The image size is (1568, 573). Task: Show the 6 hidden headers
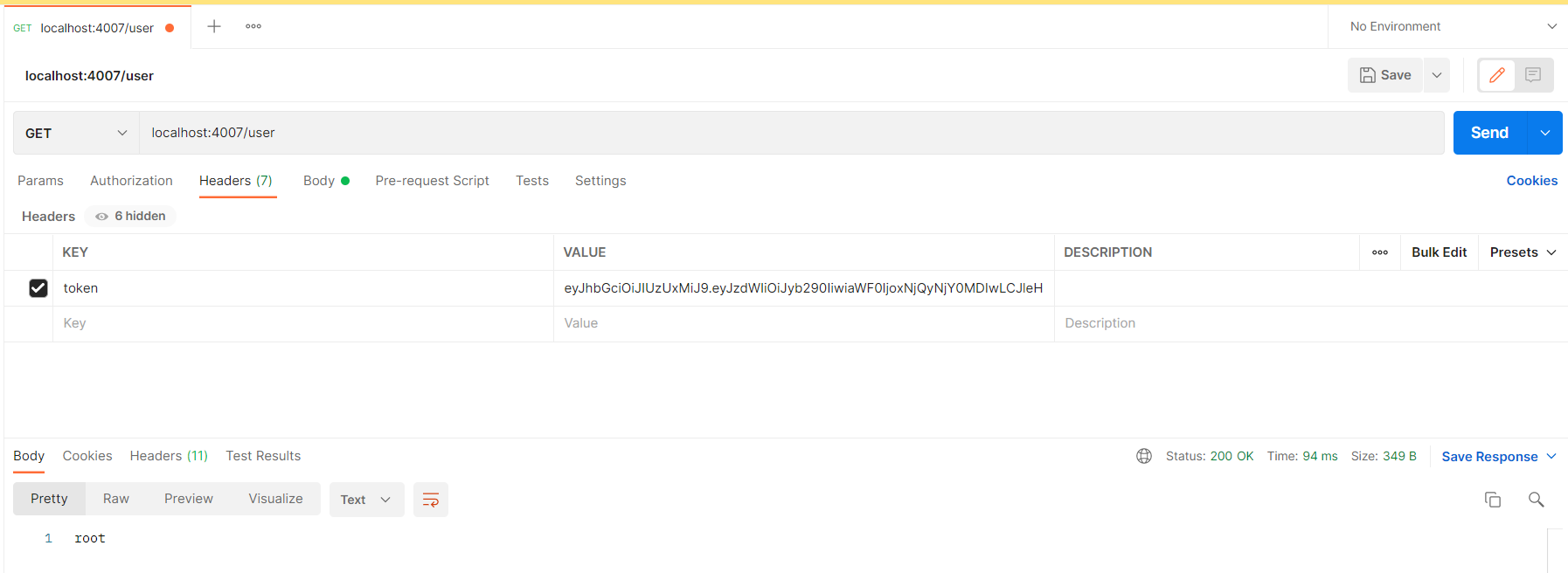(x=131, y=217)
